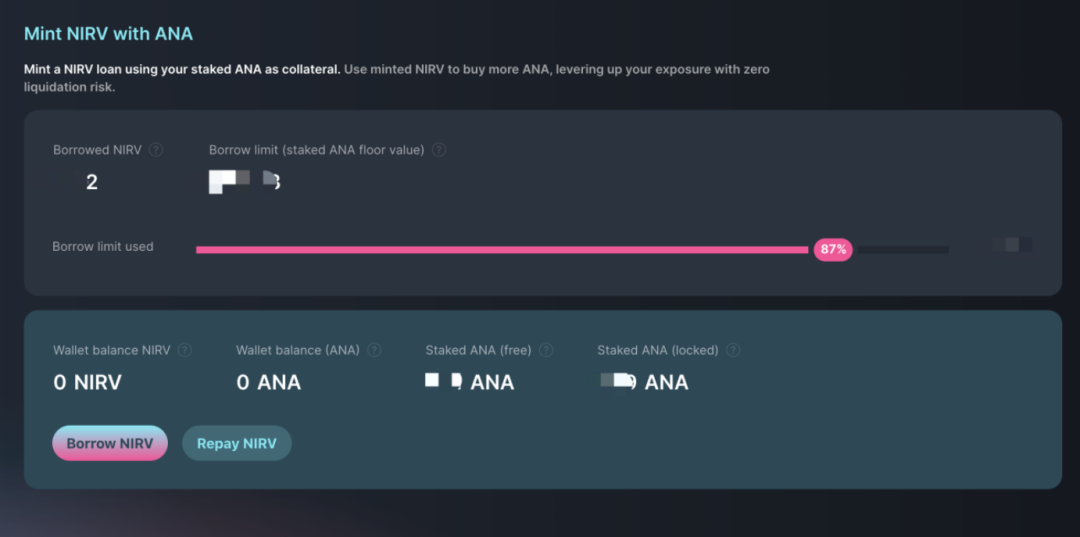Click the Repay NIRV button

pyautogui.click(x=236, y=444)
